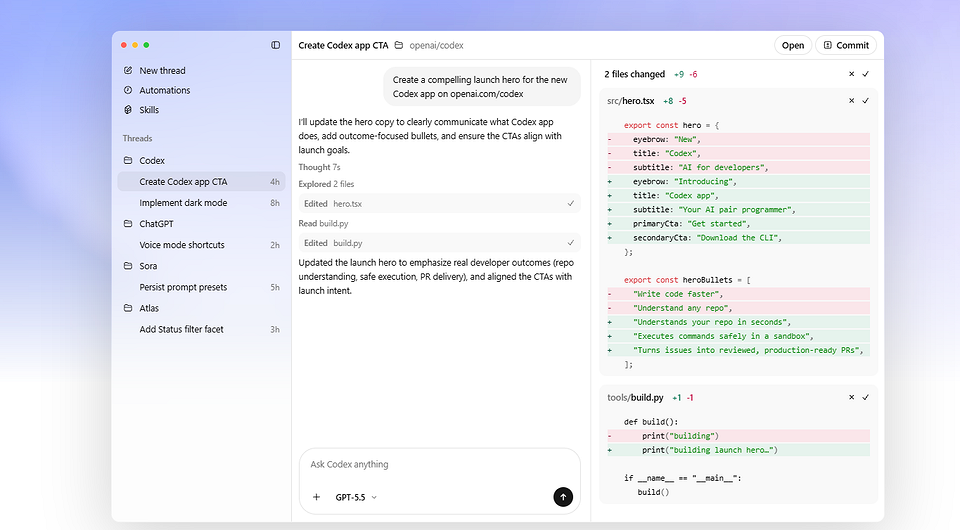
Task: Focus the Ask Codex anything input
Action: pos(440,465)
